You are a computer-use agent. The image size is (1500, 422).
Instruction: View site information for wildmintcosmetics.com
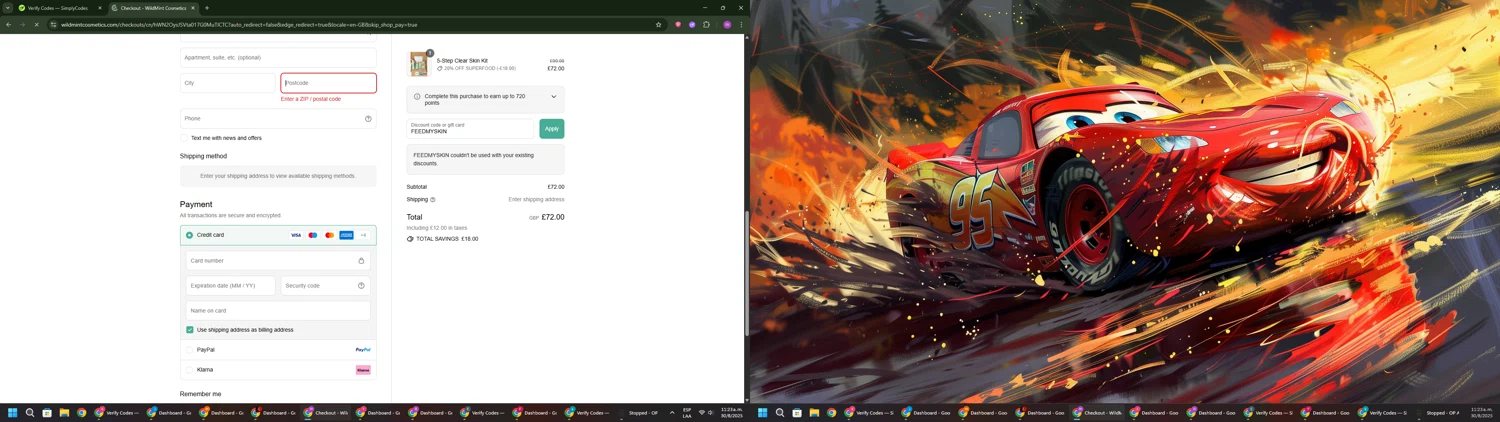[53, 24]
